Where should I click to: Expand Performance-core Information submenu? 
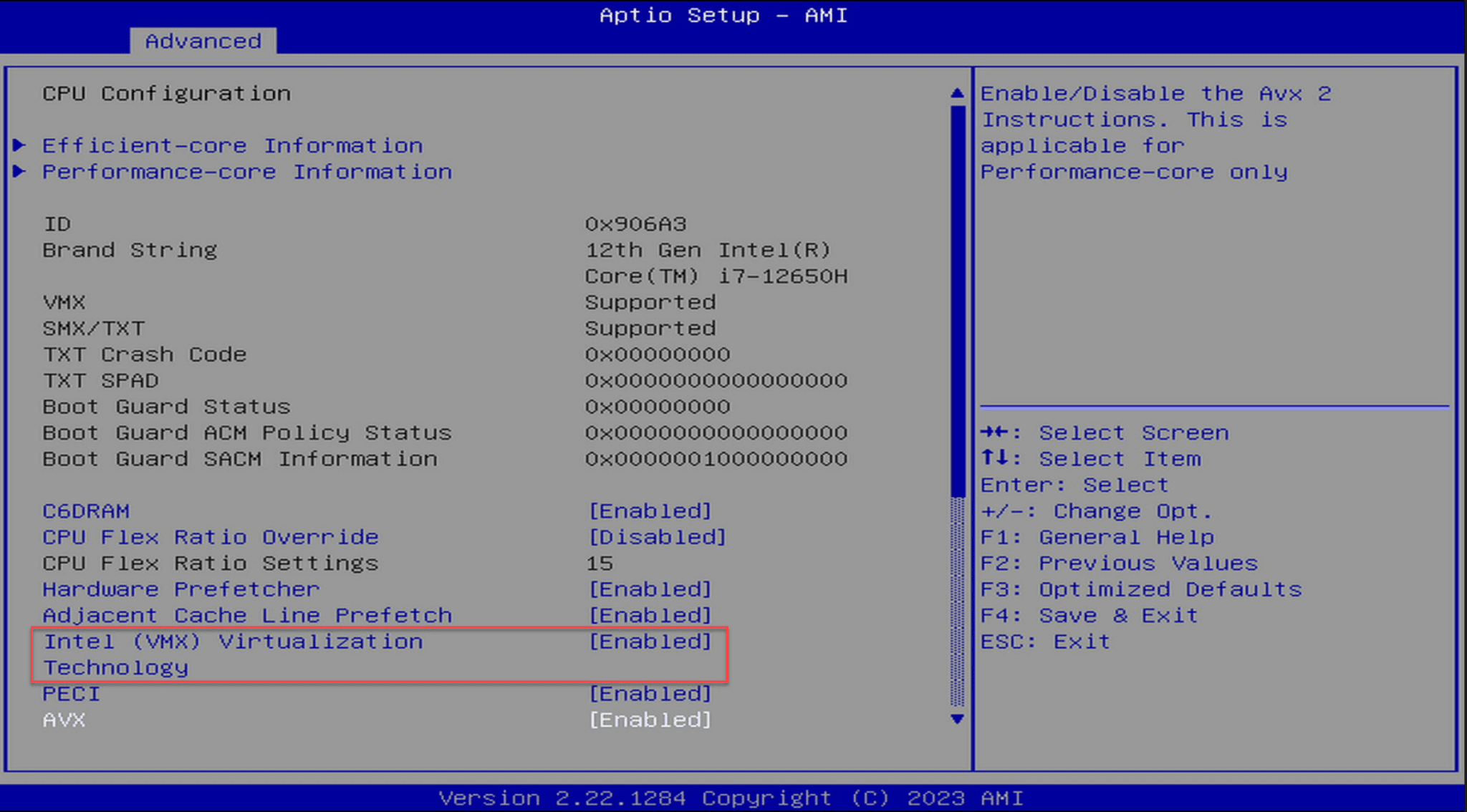[246, 172]
